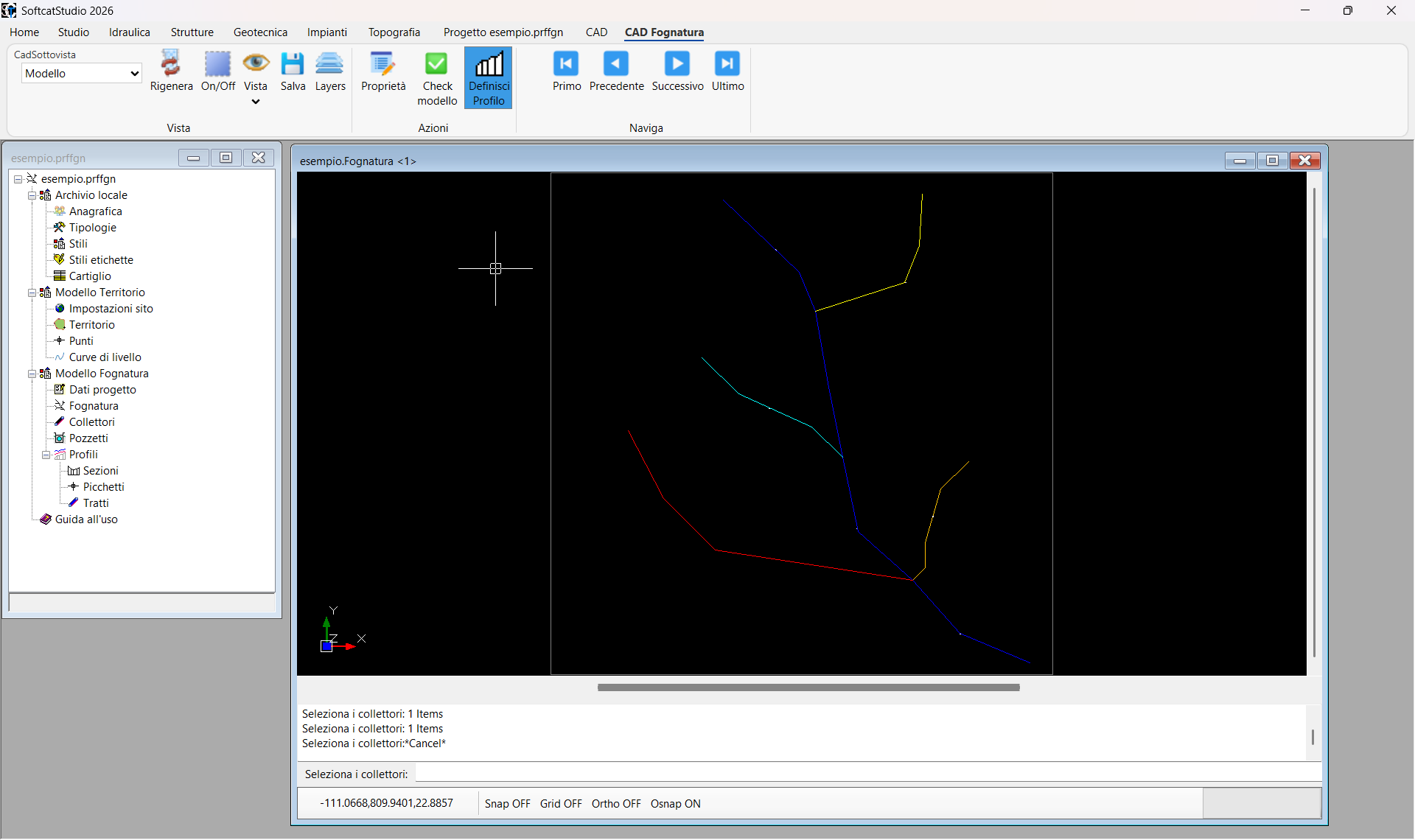Click the Modello Fognatura group icon
This screenshot has width=1415, height=840.
coord(46,374)
